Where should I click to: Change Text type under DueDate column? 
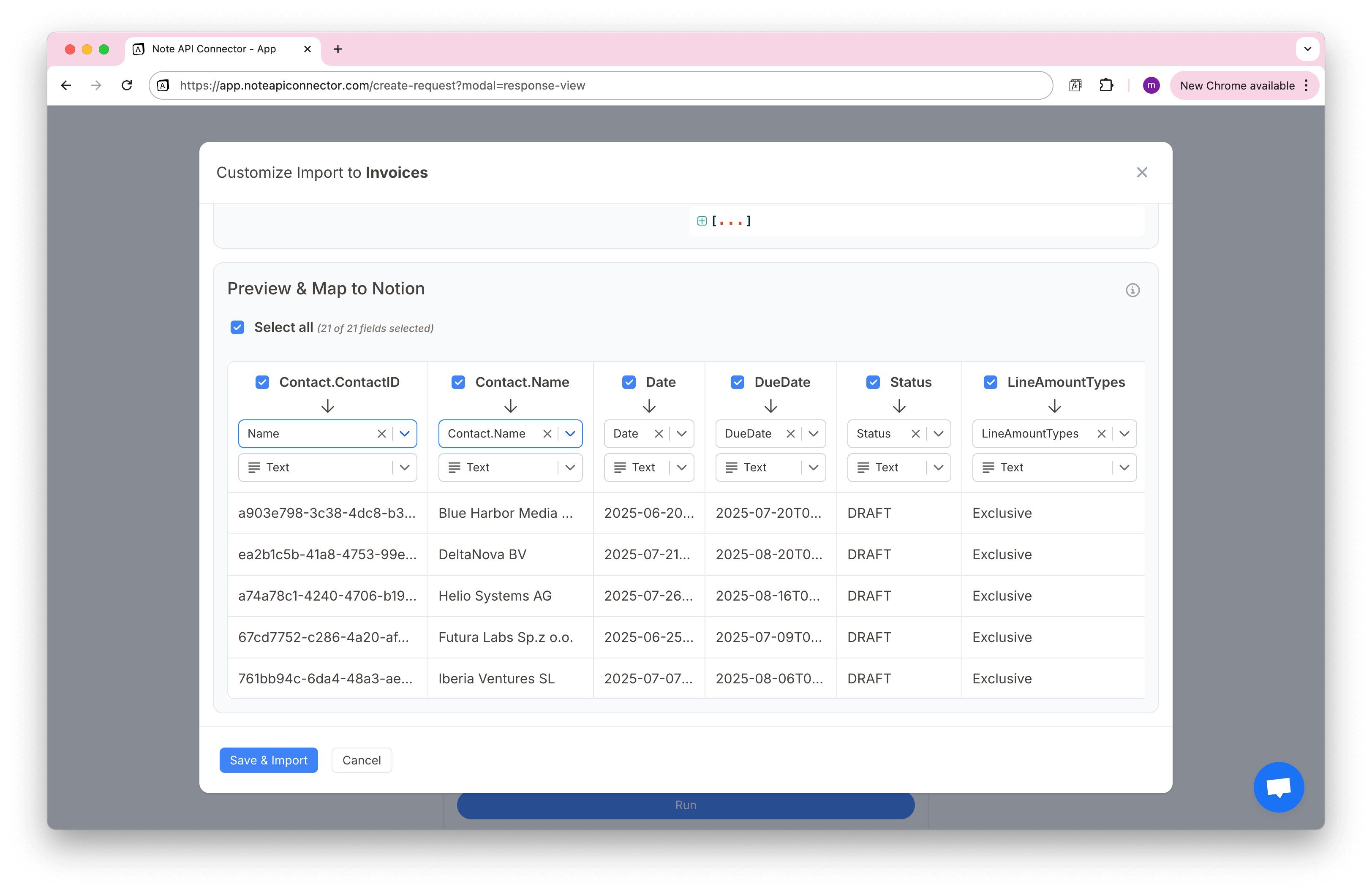pos(770,467)
